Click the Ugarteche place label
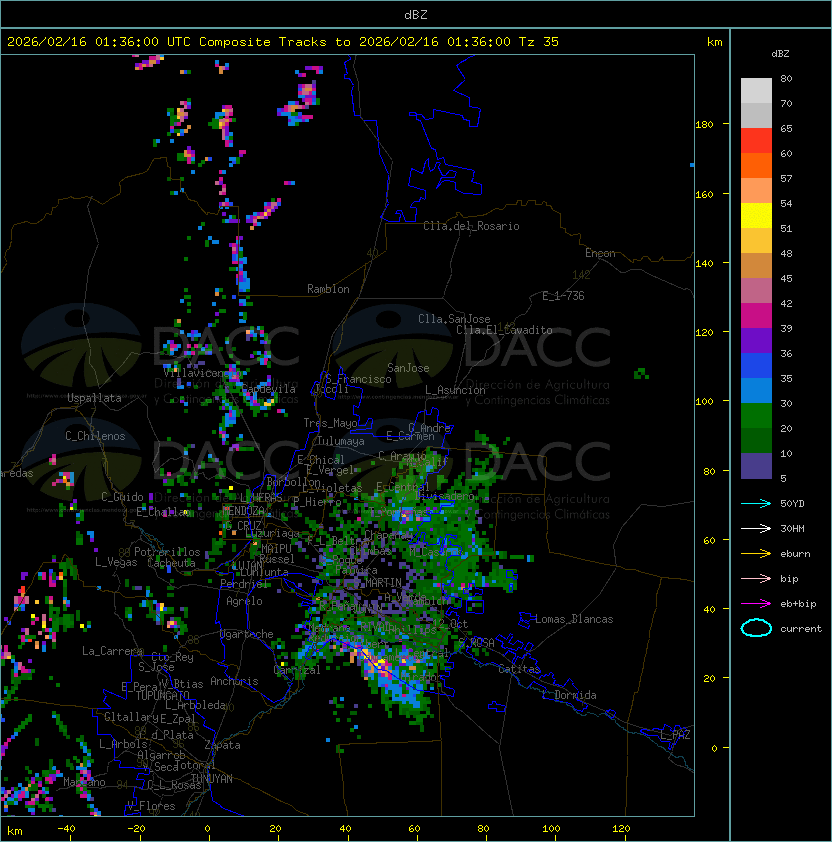This screenshot has height=842, width=832. (x=247, y=634)
